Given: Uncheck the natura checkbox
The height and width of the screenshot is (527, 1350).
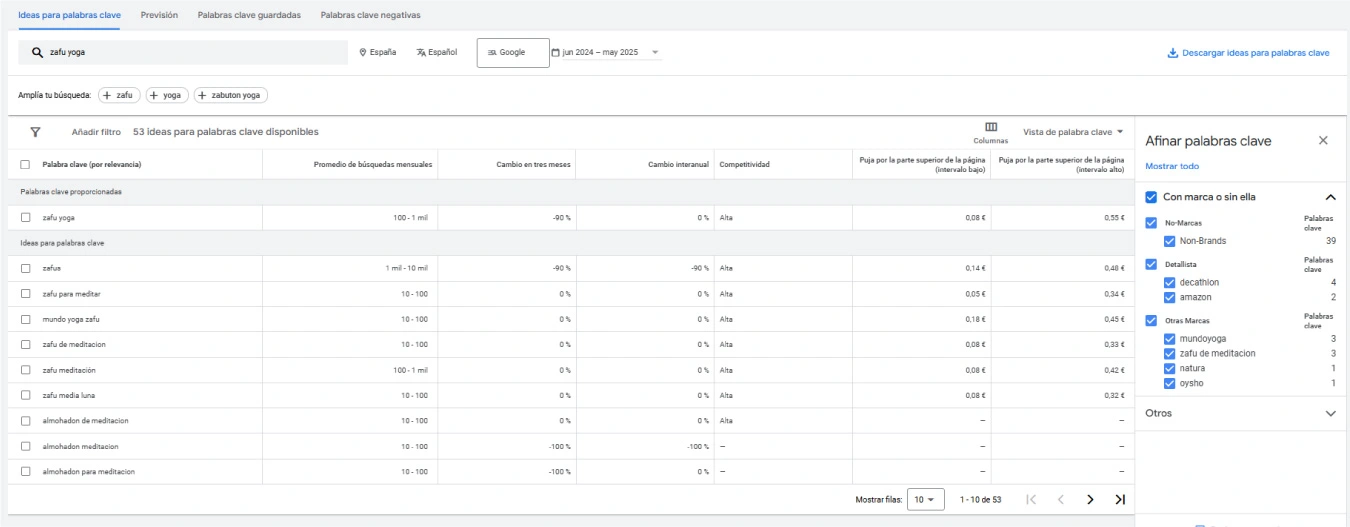Looking at the screenshot, I should (1170, 368).
